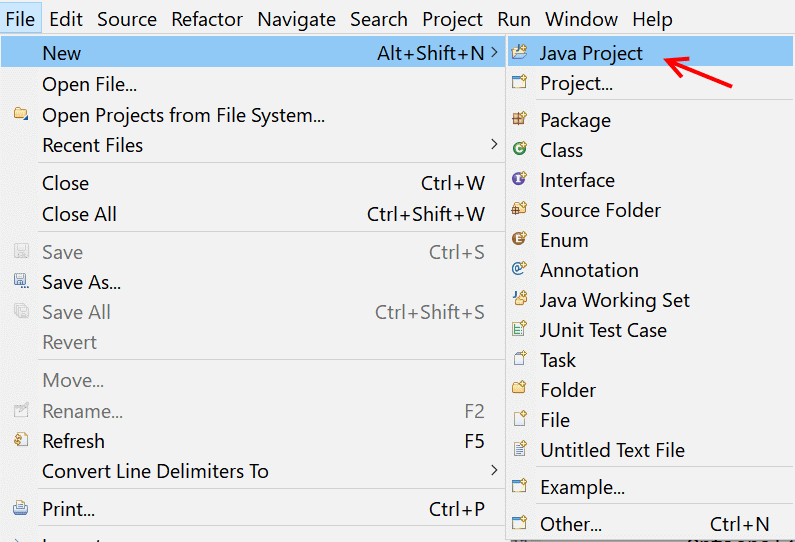Open the Navigate menu
This screenshot has height=542, width=795.
pos(296,19)
